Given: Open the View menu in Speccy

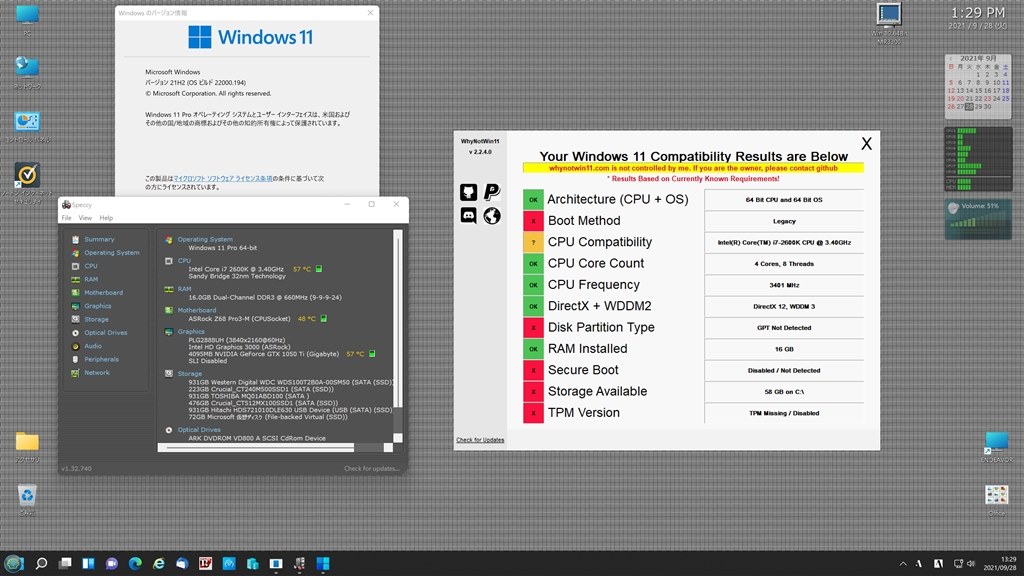Looking at the screenshot, I should (x=85, y=218).
